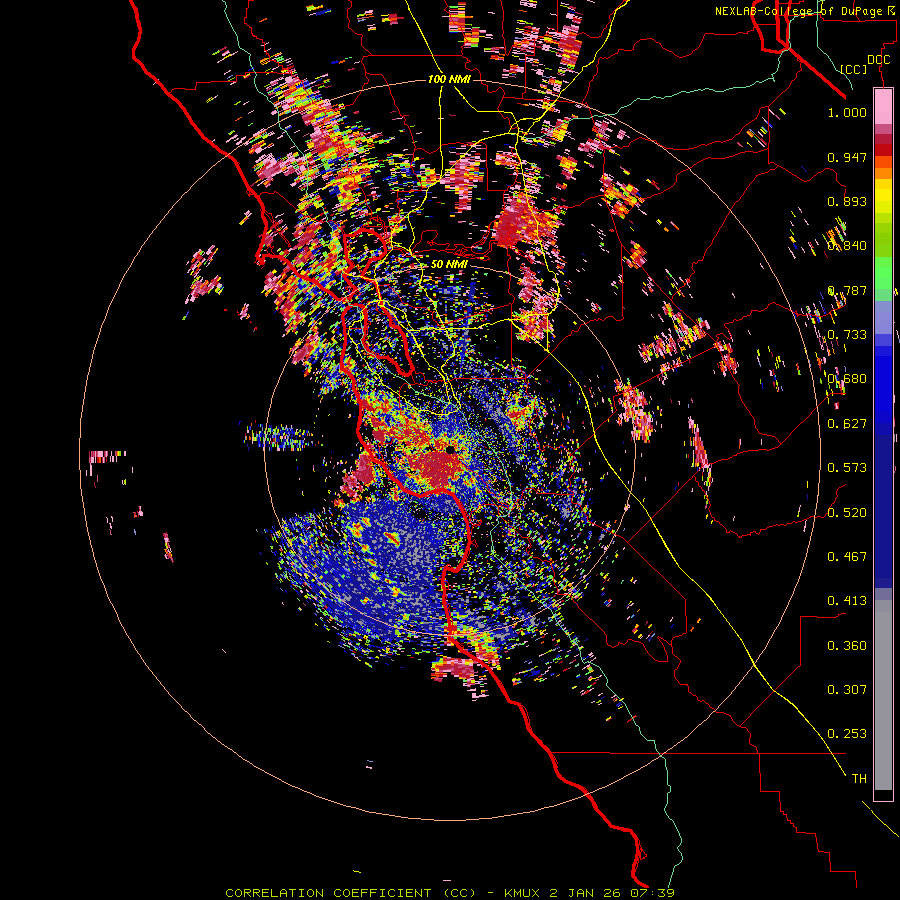
Task: Click the "KMUX" radar site identifier
Action: pos(524,893)
